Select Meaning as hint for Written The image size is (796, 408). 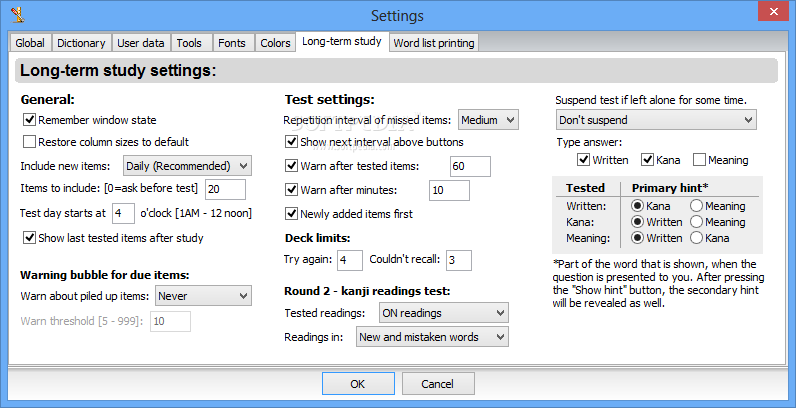coord(696,206)
